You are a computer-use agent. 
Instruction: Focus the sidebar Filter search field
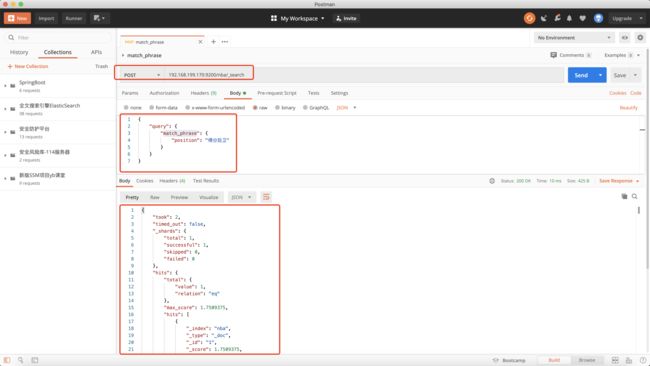pyautogui.click(x=58, y=37)
